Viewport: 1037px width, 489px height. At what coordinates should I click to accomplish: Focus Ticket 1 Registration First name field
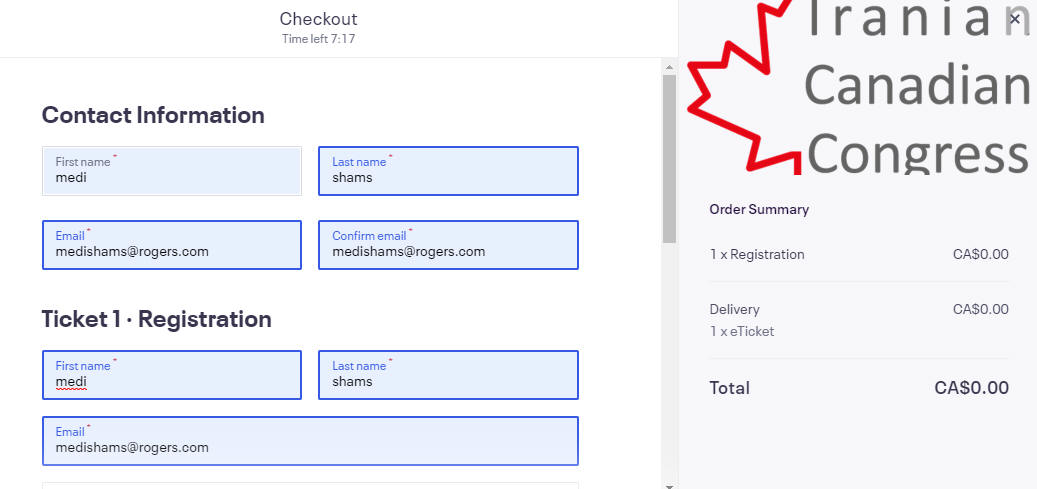pos(172,375)
